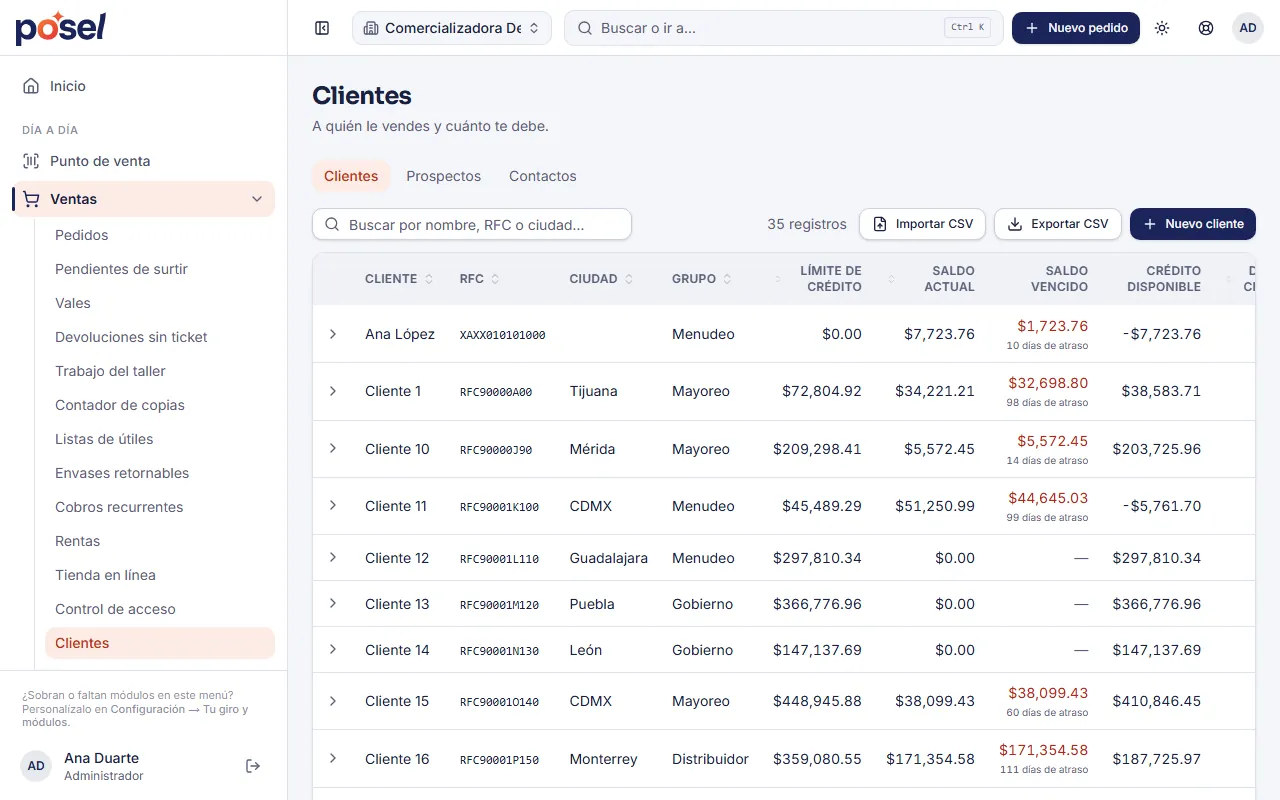Toggle the light/dark theme icon
The height and width of the screenshot is (800, 1280).
[1162, 28]
